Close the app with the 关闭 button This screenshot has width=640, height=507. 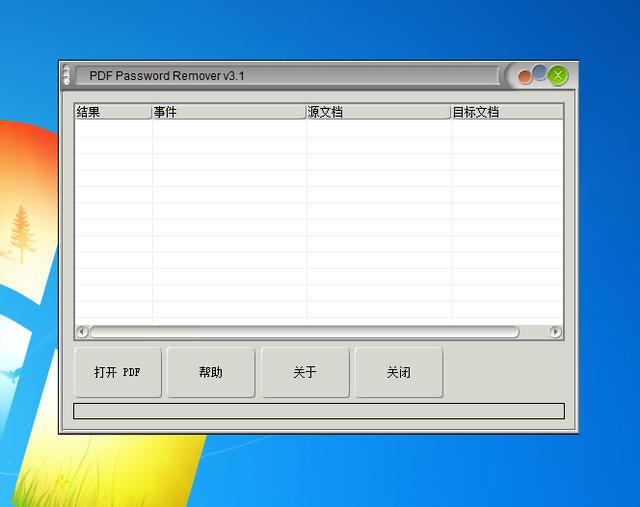pyautogui.click(x=399, y=372)
